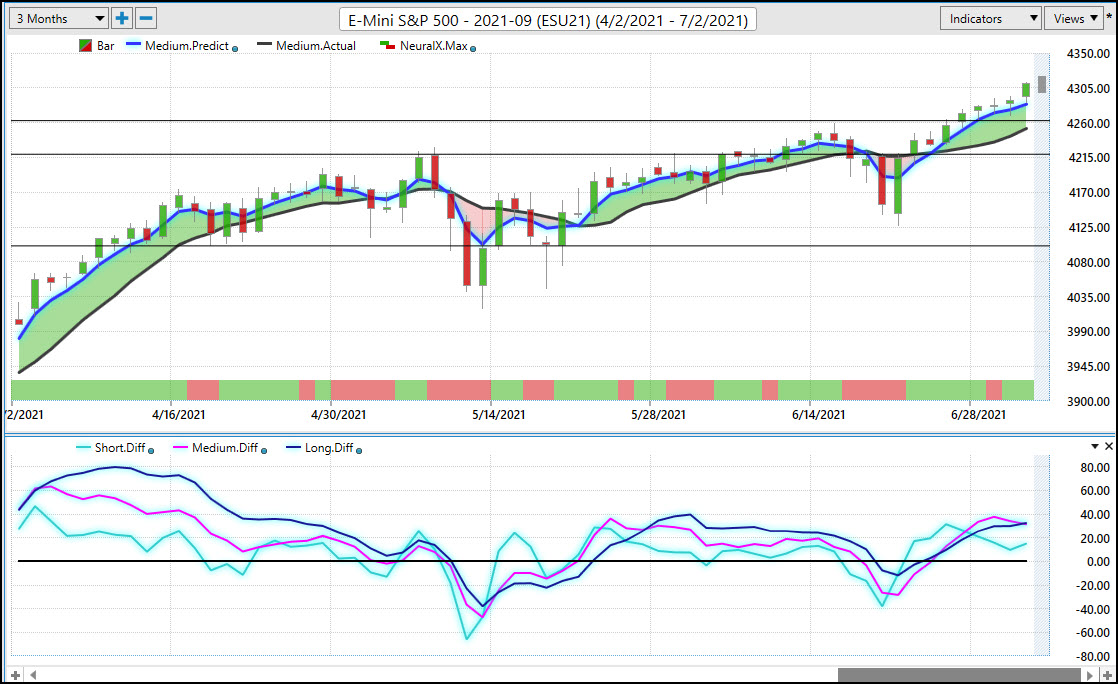Screen dimensions: 1118x684
Task: Open the Views dropdown
Action: 1075,19
